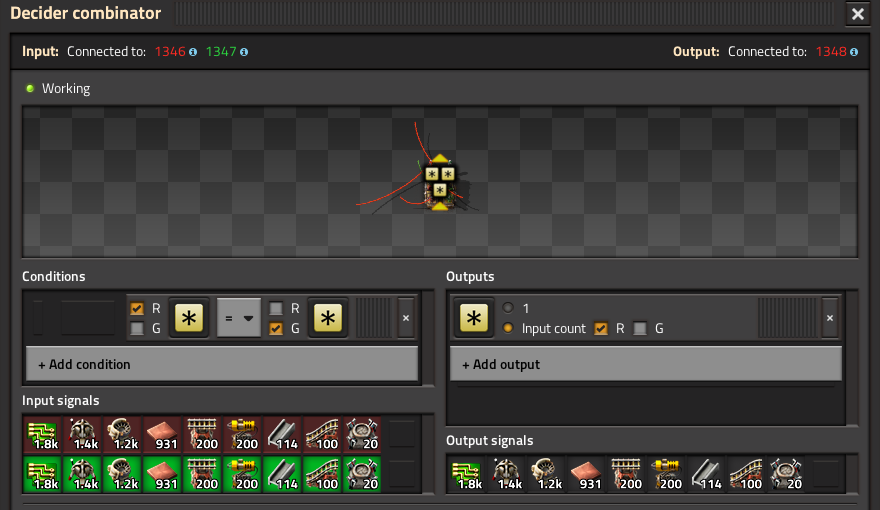Add a new output

646,364
